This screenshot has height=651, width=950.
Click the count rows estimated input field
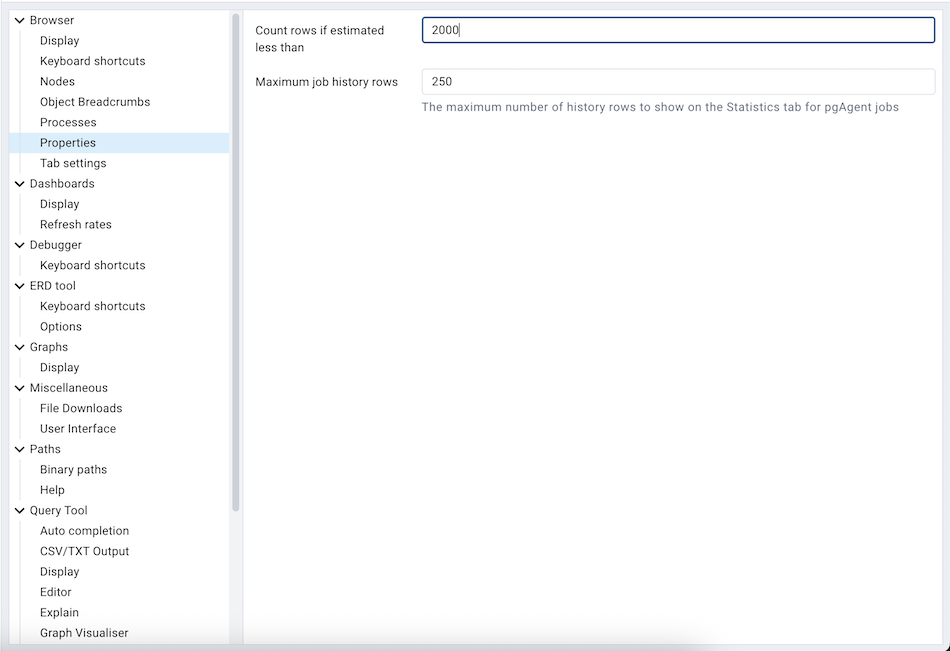pyautogui.click(x=677, y=30)
